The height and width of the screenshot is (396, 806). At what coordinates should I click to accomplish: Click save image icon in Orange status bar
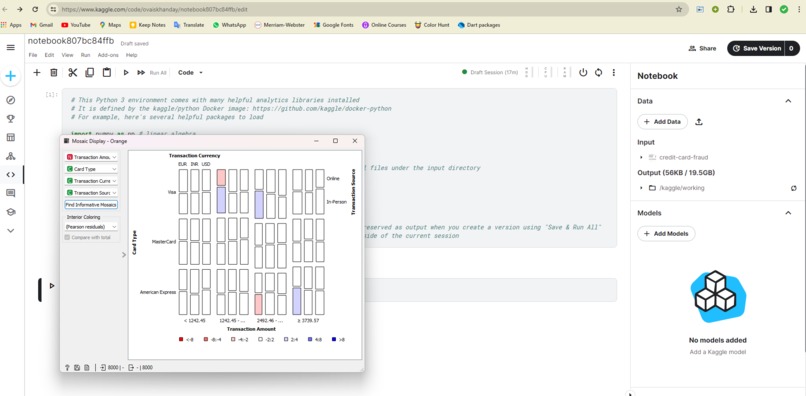[77, 368]
